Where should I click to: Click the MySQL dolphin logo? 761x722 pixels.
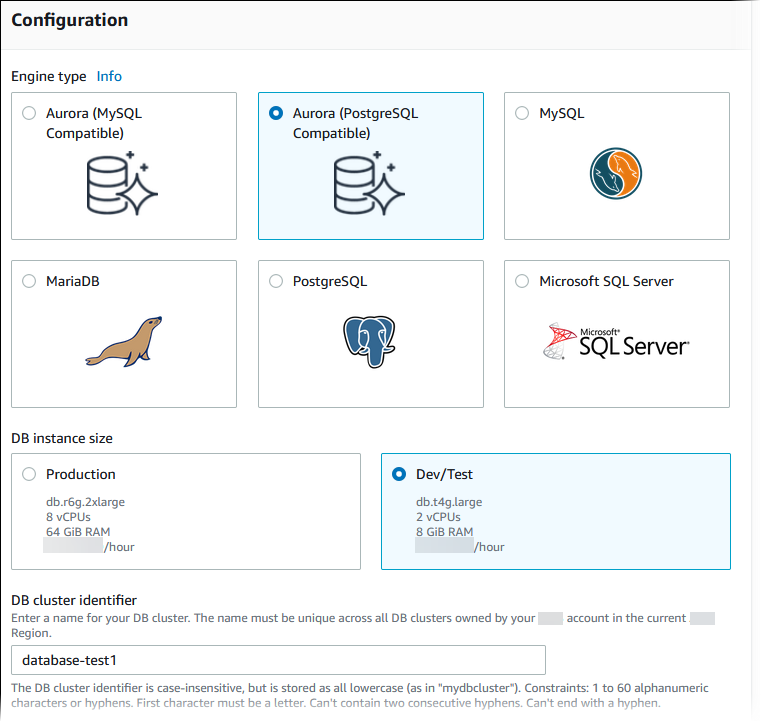[x=616, y=172]
